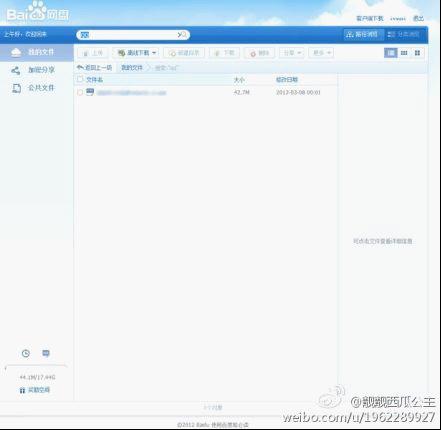Click inside the search input field
This screenshot has width=441, height=430.
point(133,35)
